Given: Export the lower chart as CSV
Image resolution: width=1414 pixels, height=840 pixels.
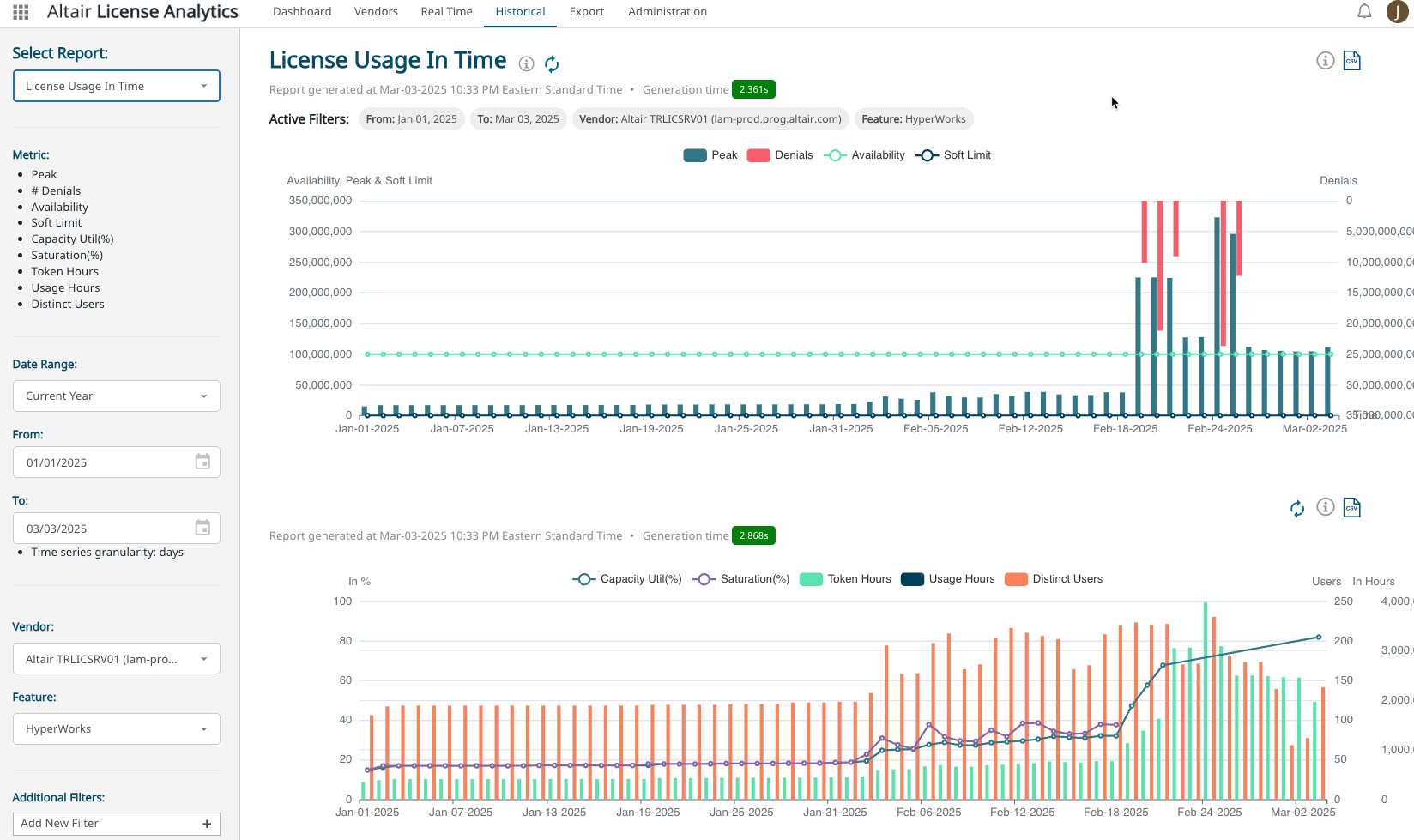Looking at the screenshot, I should (1352, 508).
